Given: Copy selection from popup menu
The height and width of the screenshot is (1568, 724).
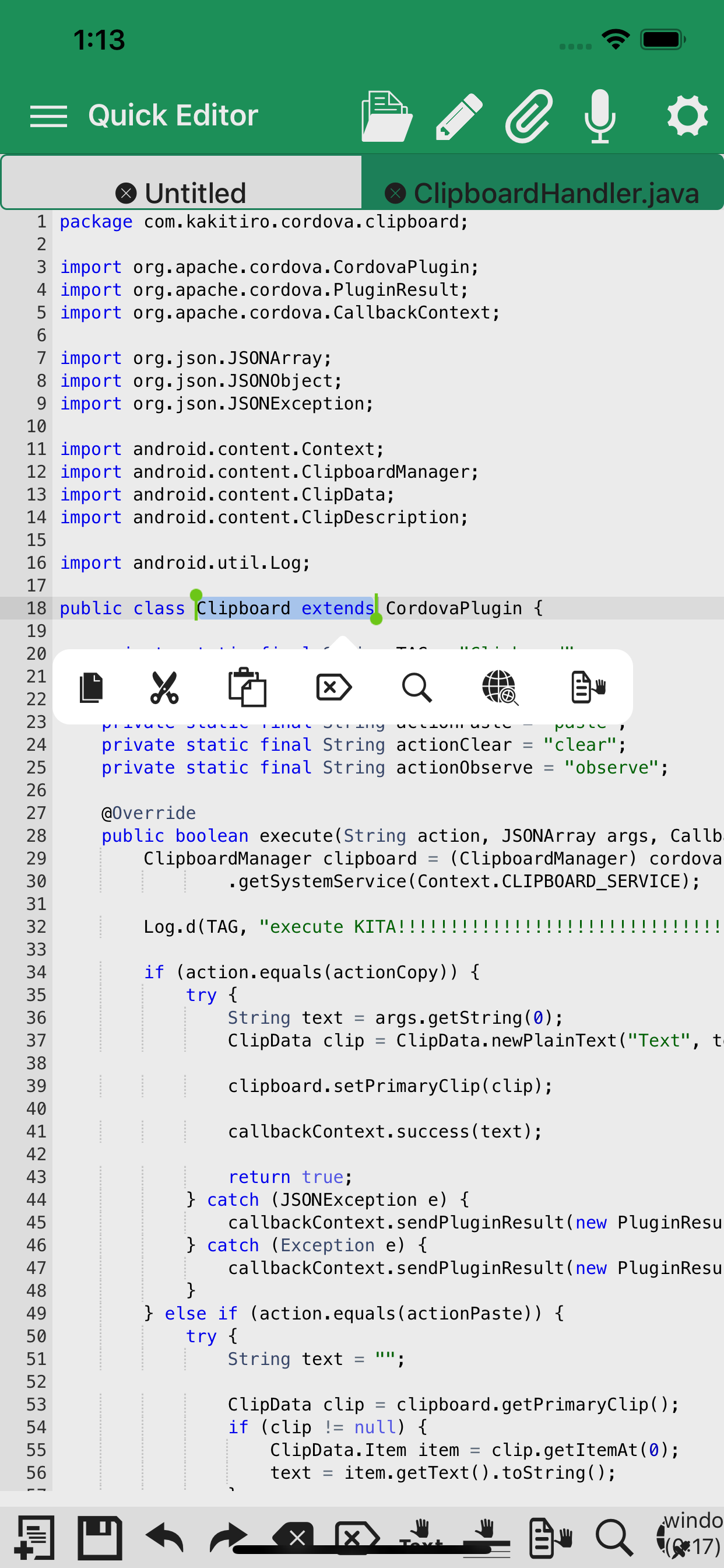Looking at the screenshot, I should point(92,688).
